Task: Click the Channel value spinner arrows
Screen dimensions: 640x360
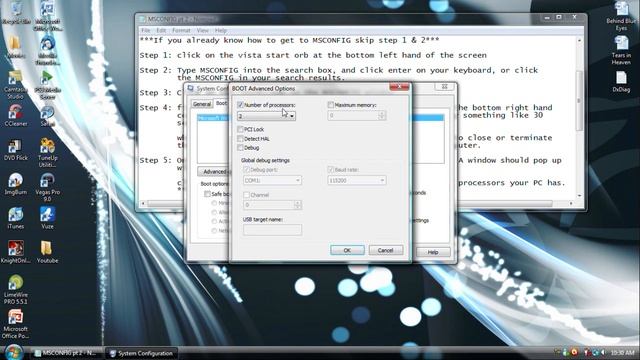Action: [x=298, y=204]
